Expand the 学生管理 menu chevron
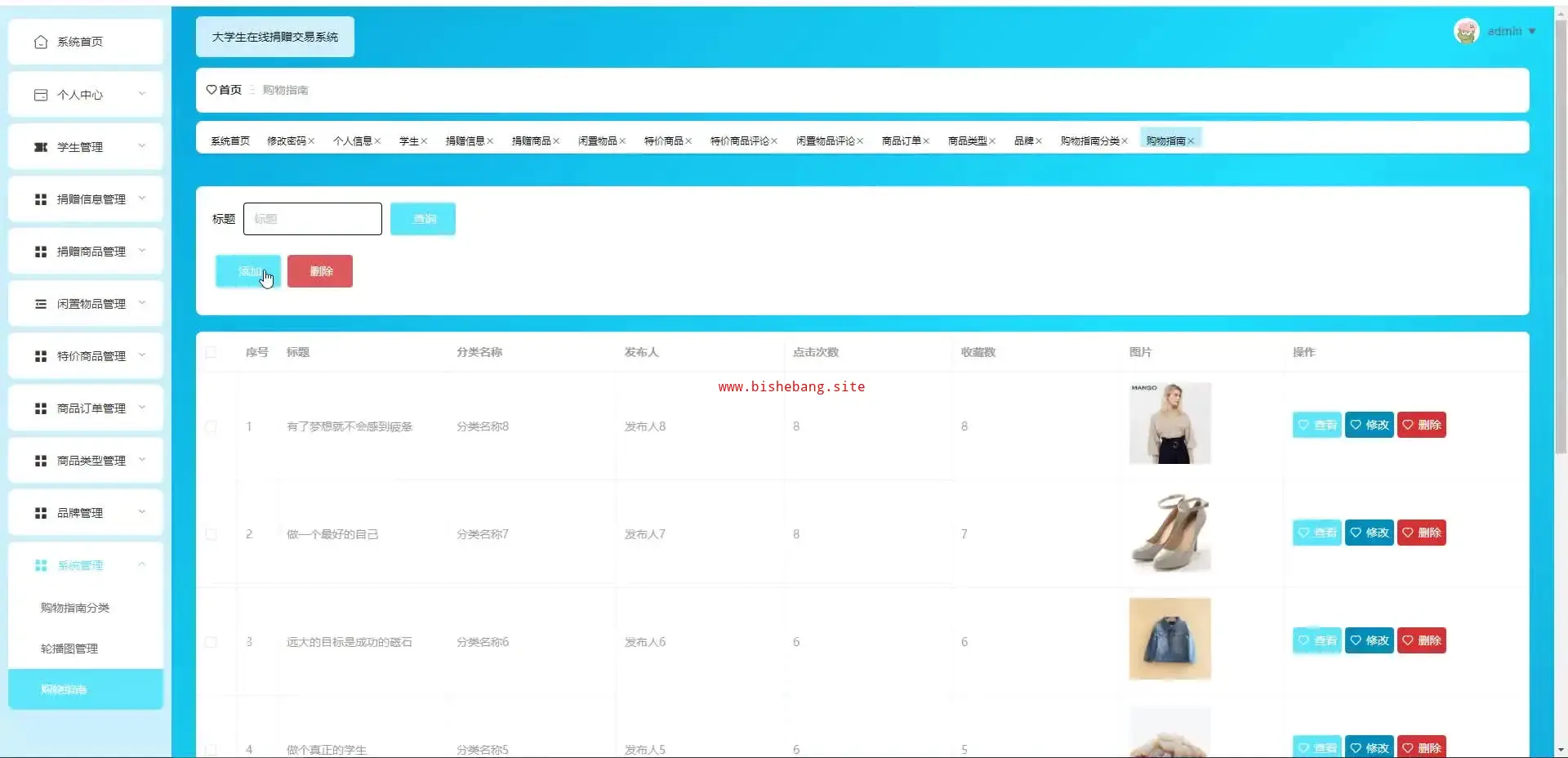1568x758 pixels. pyautogui.click(x=142, y=146)
